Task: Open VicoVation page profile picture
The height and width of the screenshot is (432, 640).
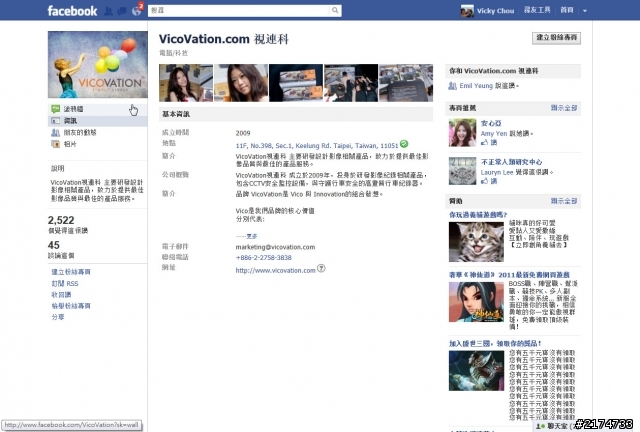Action: click(98, 65)
